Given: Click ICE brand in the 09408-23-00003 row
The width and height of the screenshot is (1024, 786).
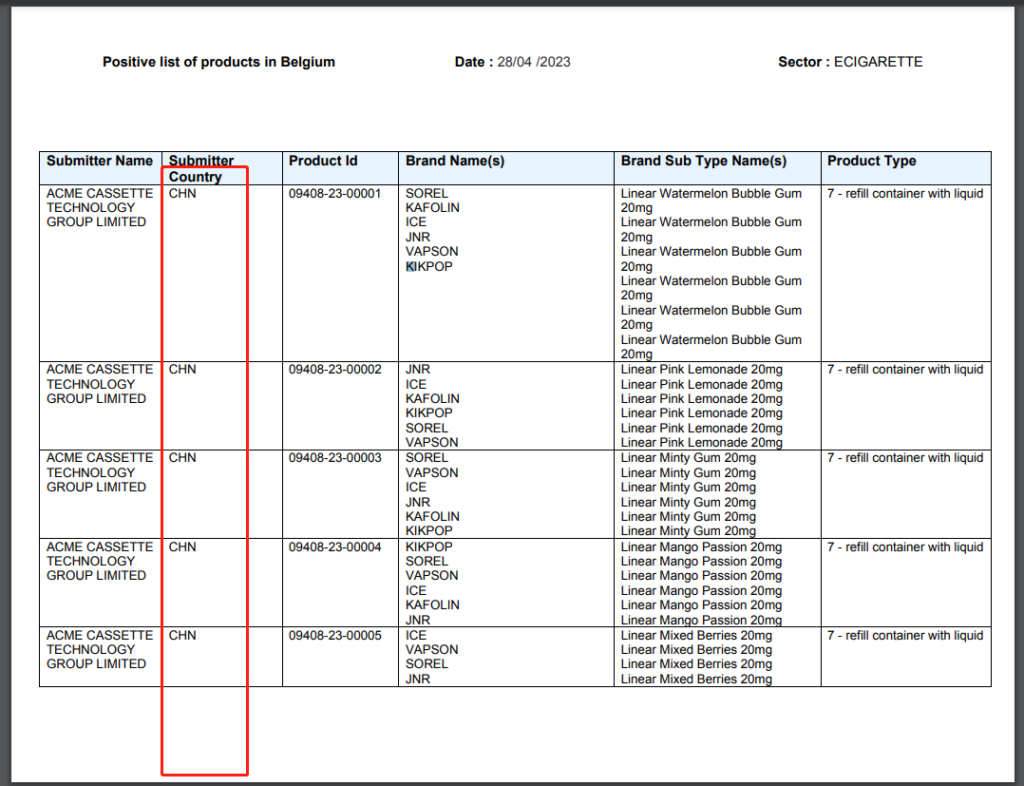Looking at the screenshot, I should coord(415,487).
